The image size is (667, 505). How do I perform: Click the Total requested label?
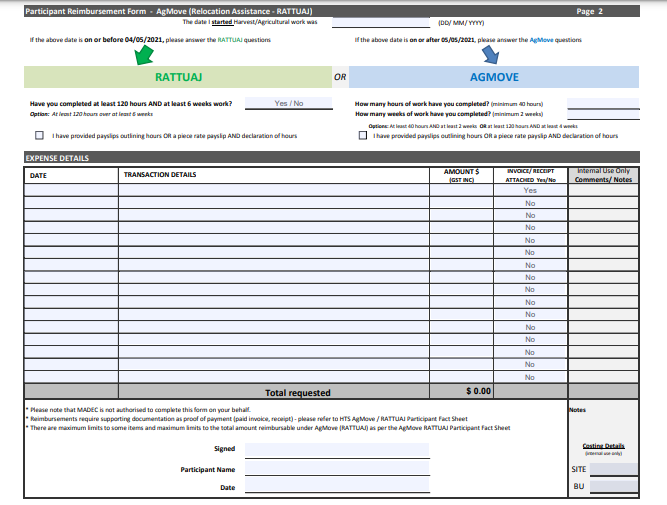298,393
